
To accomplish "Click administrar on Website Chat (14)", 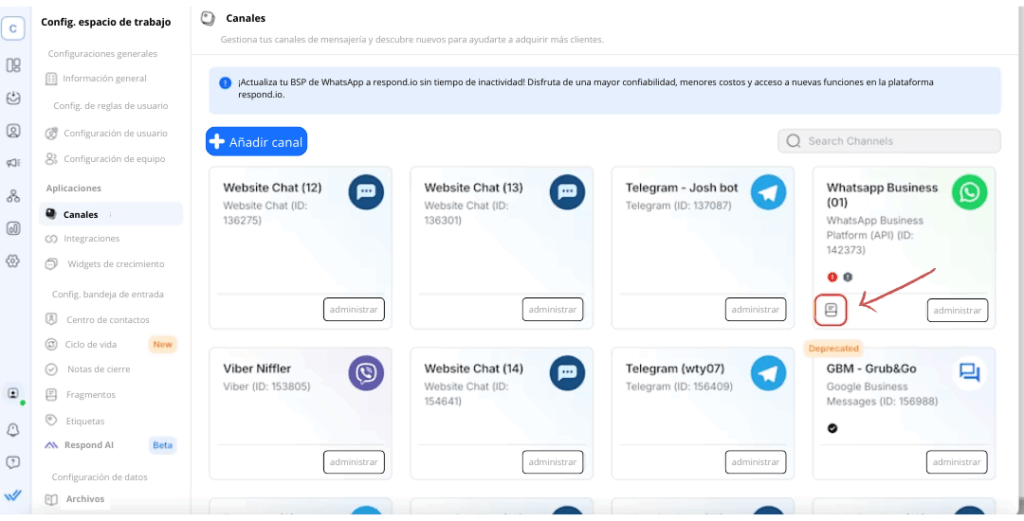I will (552, 462).
